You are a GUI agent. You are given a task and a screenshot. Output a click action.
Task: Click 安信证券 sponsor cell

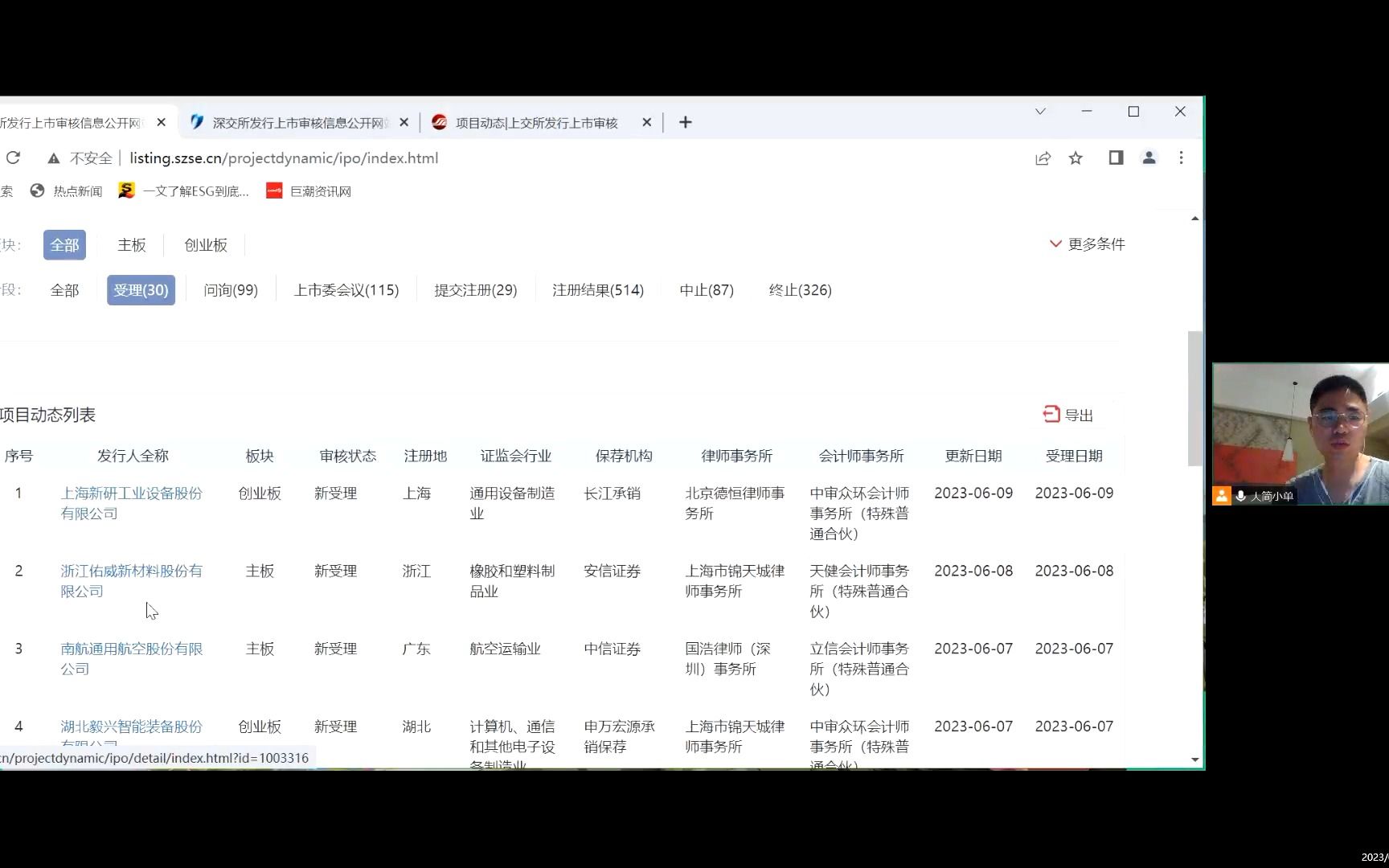point(613,571)
